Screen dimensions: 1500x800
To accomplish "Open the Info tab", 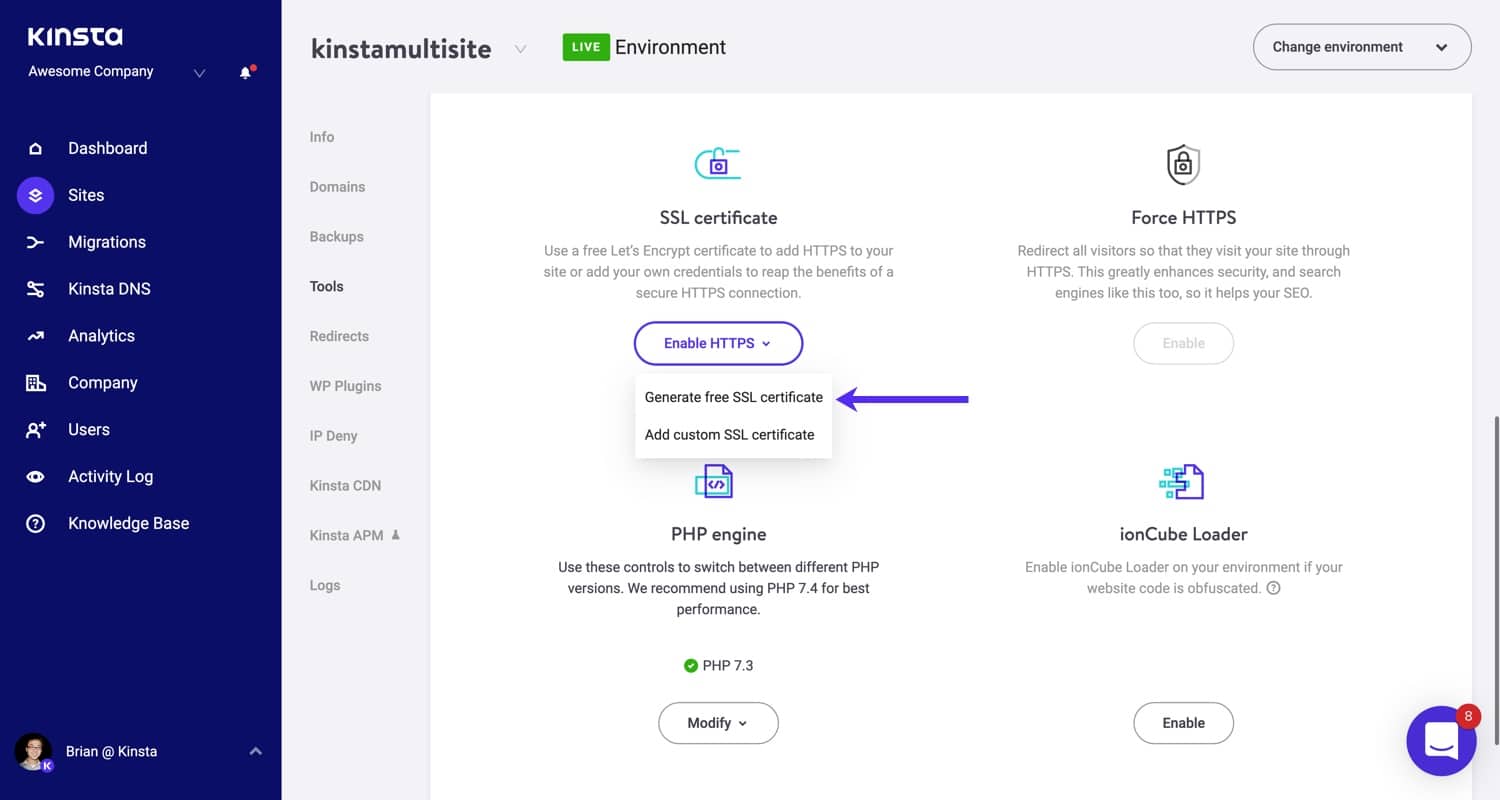I will (322, 137).
